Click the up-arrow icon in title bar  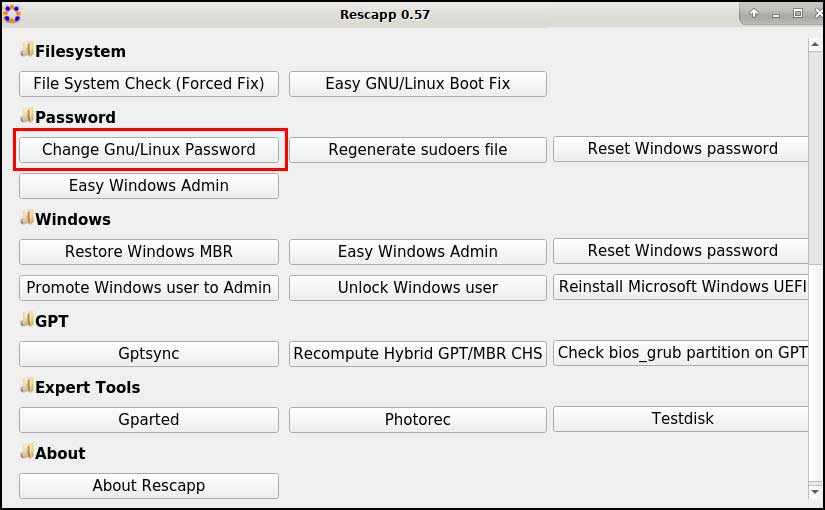(x=754, y=14)
